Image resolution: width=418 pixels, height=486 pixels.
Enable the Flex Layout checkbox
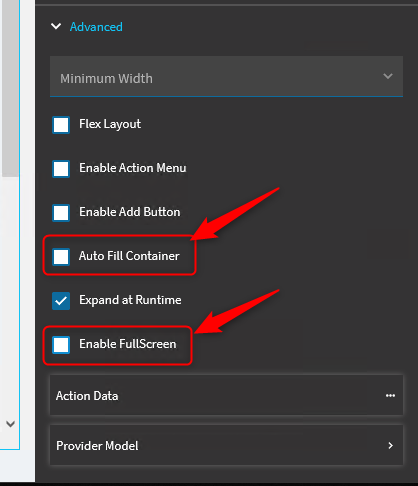[61, 125]
